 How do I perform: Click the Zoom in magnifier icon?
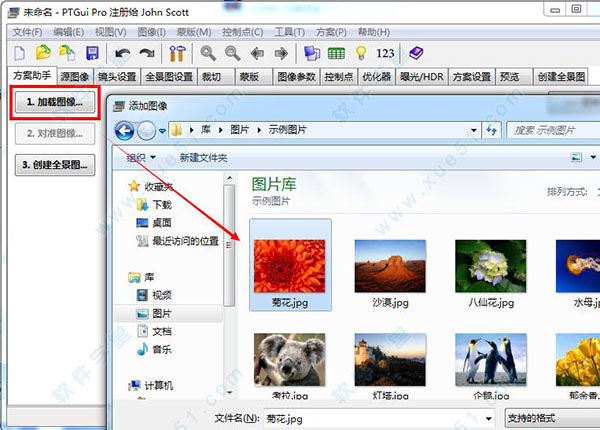click(208, 53)
